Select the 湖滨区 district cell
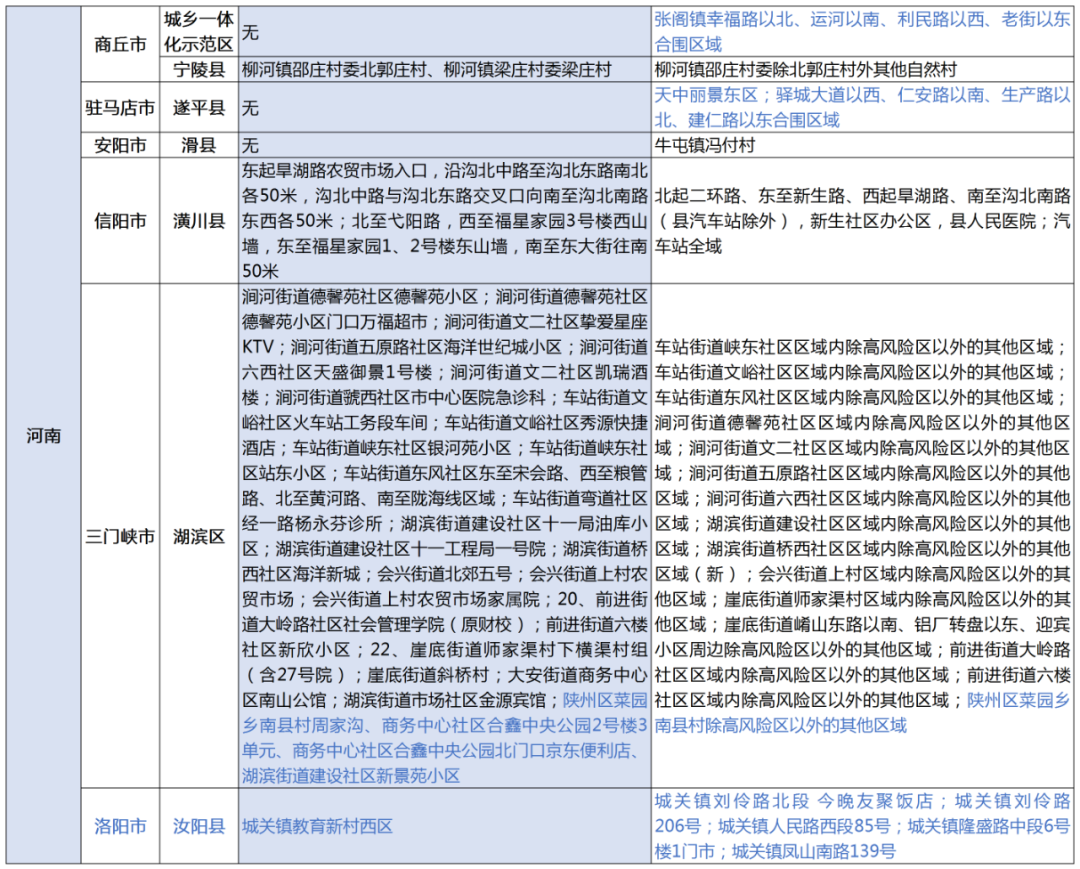Viewport: 1080px width, 869px height. tap(198, 536)
